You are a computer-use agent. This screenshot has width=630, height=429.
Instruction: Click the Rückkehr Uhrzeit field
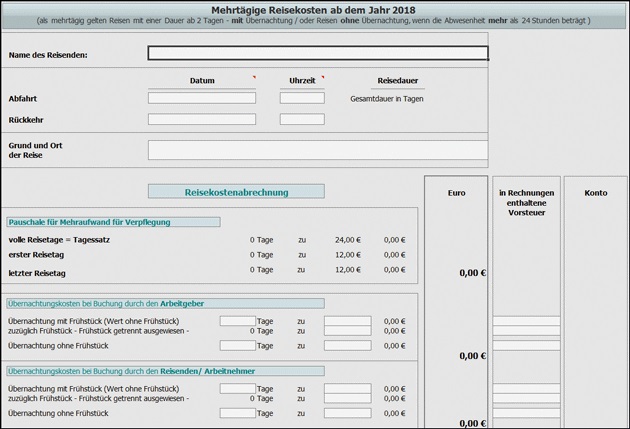[302, 119]
